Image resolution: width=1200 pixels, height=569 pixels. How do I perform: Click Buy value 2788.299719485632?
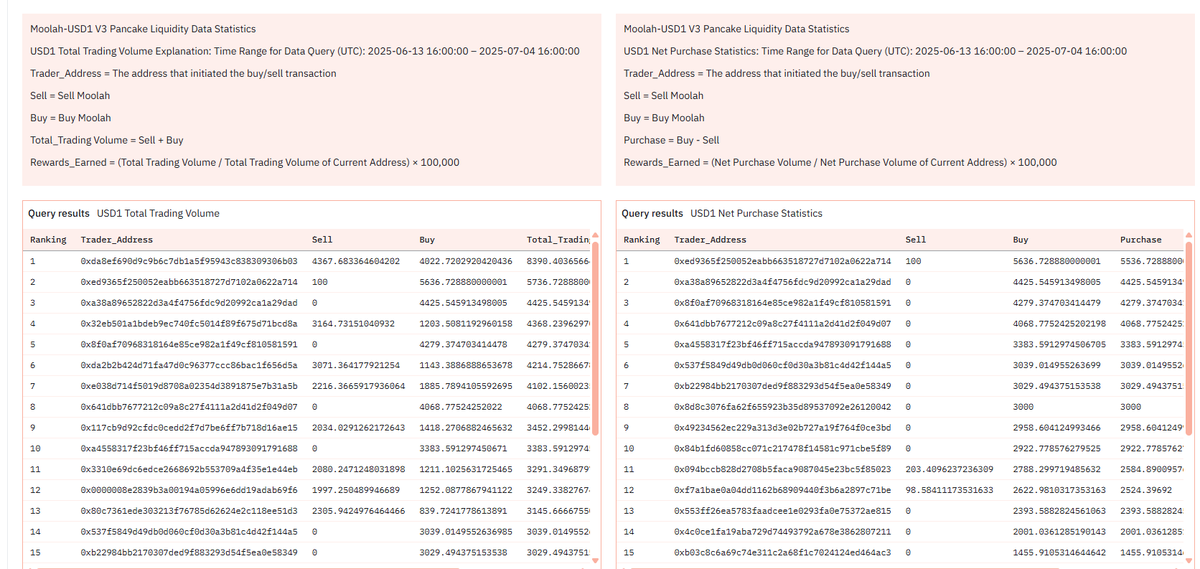(x=1056, y=469)
